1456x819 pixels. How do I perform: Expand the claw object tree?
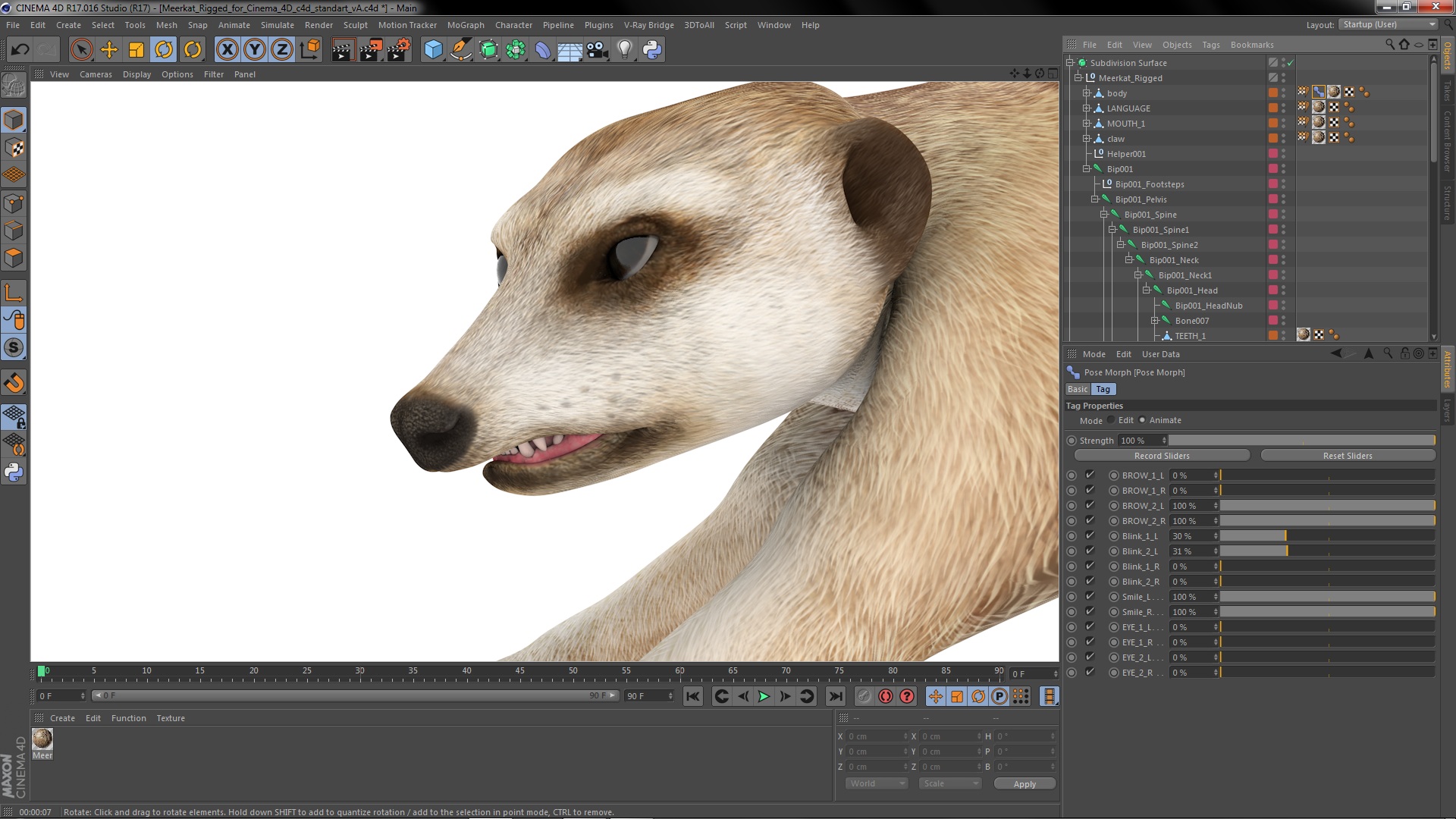tap(1086, 138)
